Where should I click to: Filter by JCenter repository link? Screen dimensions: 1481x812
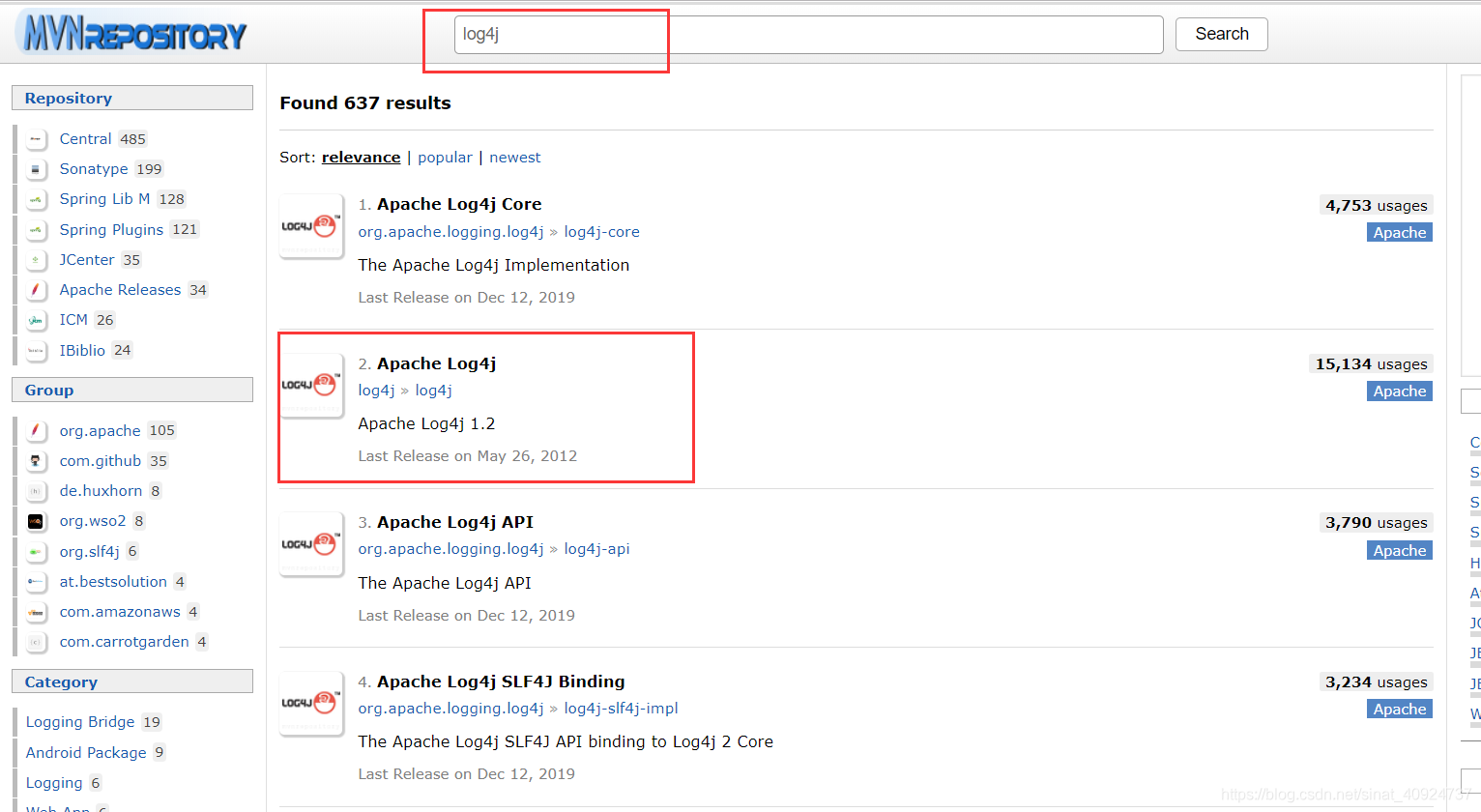(87, 260)
